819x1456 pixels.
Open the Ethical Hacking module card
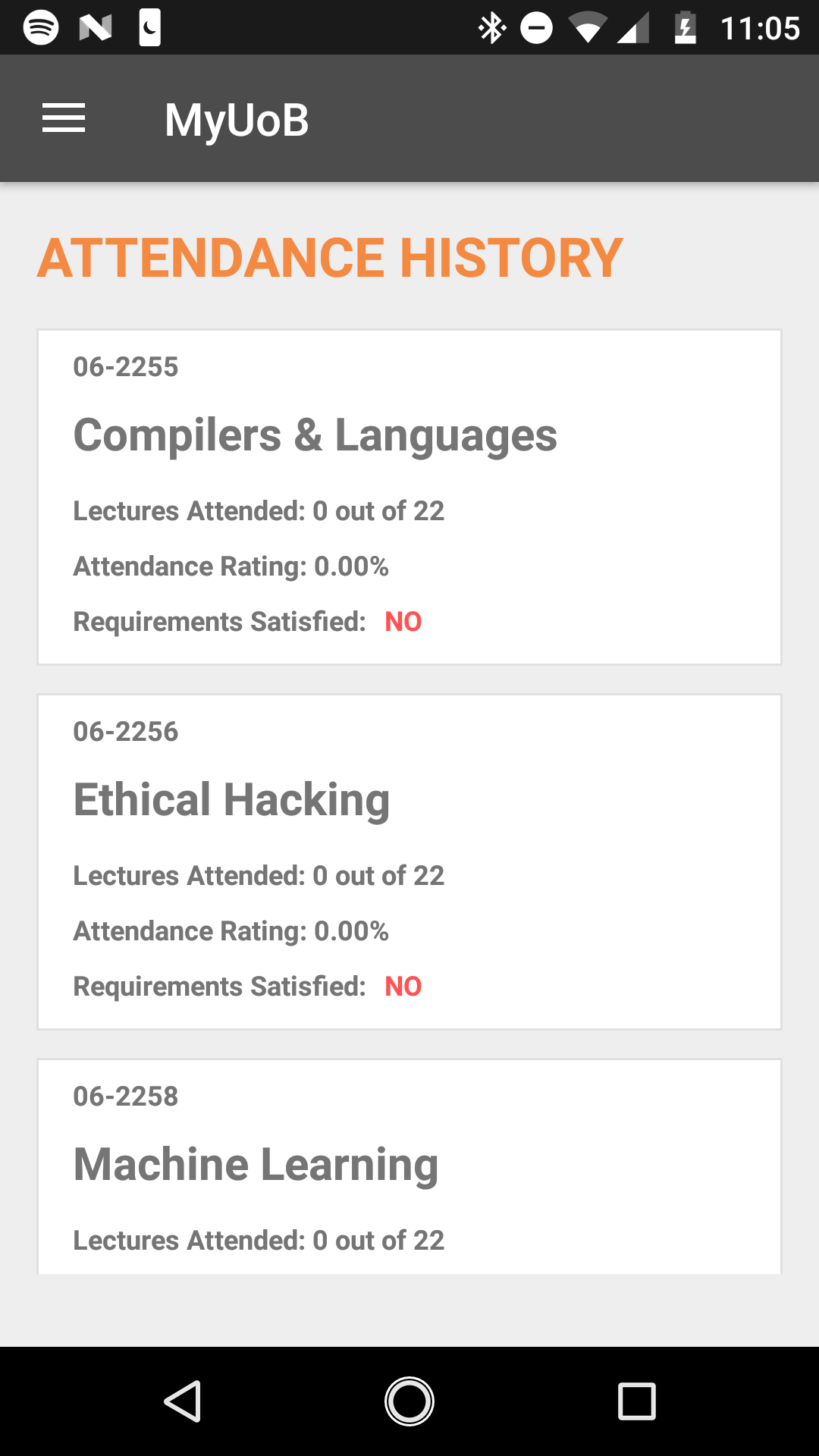click(x=409, y=862)
